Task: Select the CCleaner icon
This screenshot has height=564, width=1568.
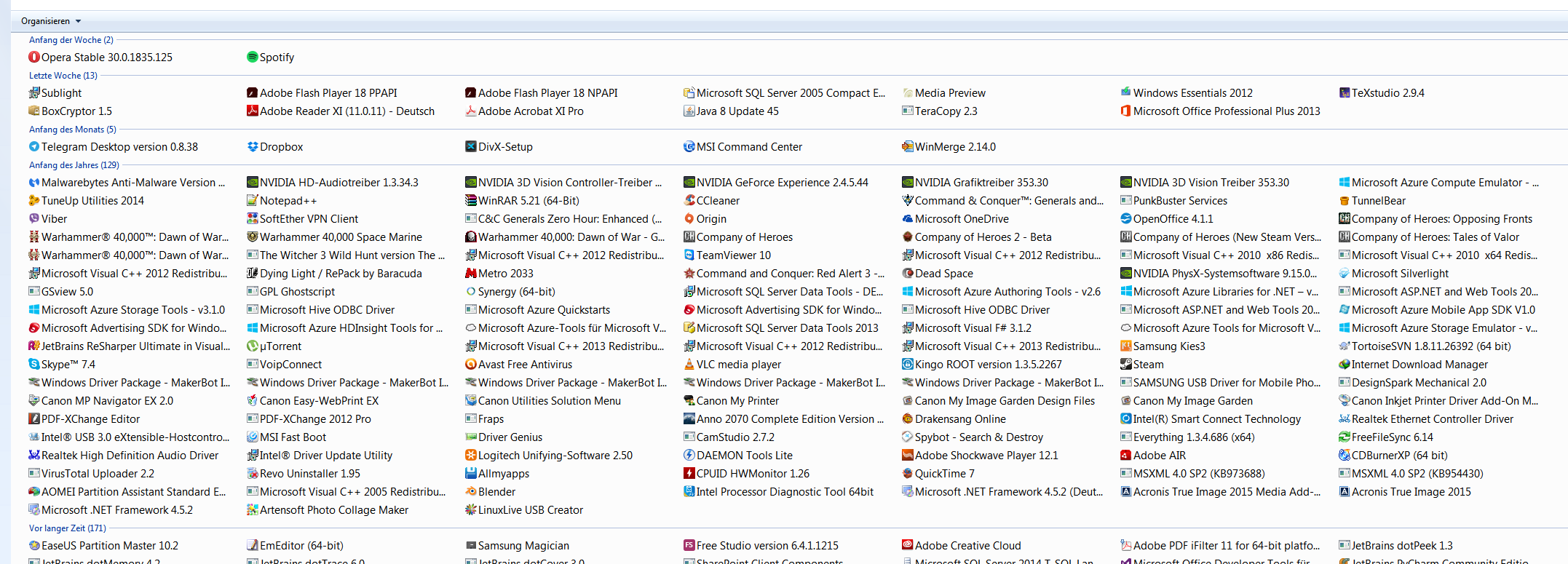Action: [689, 200]
